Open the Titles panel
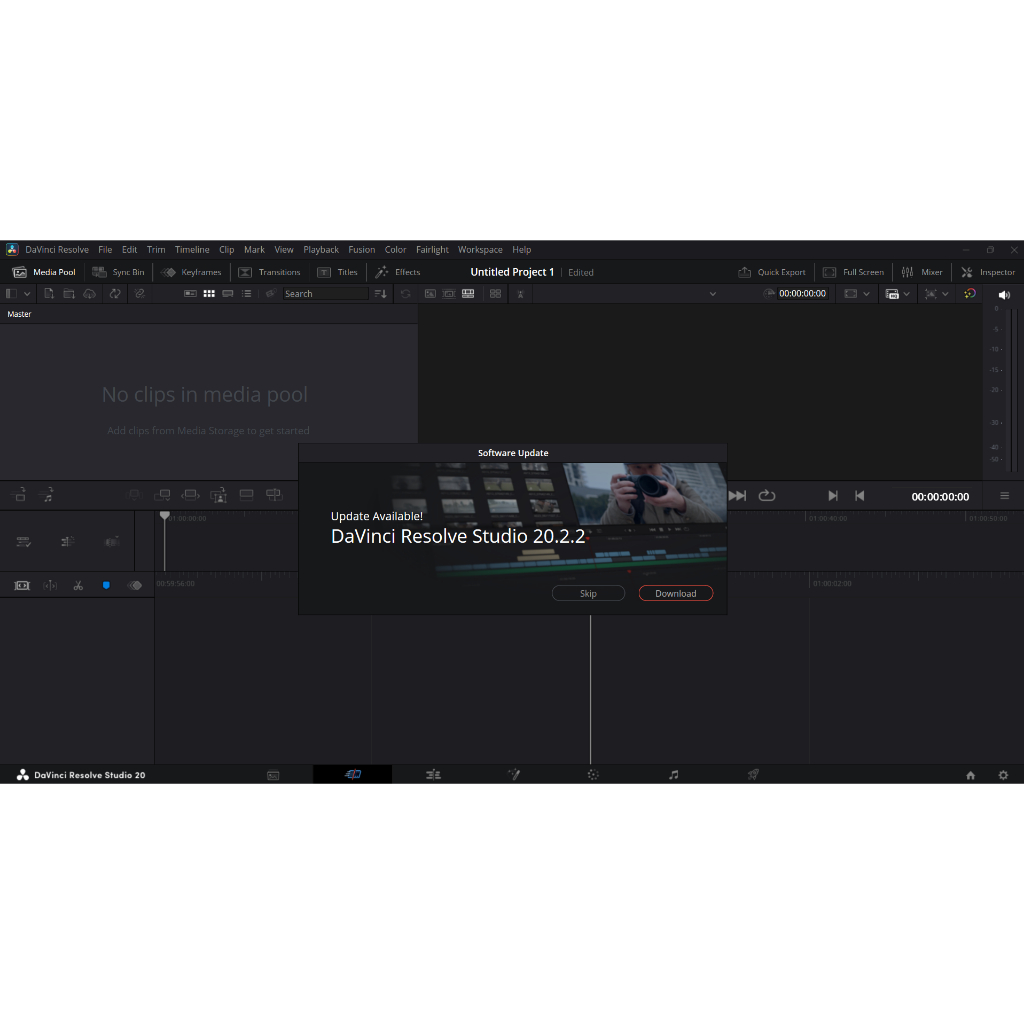The width and height of the screenshot is (1024, 1024). pos(338,272)
